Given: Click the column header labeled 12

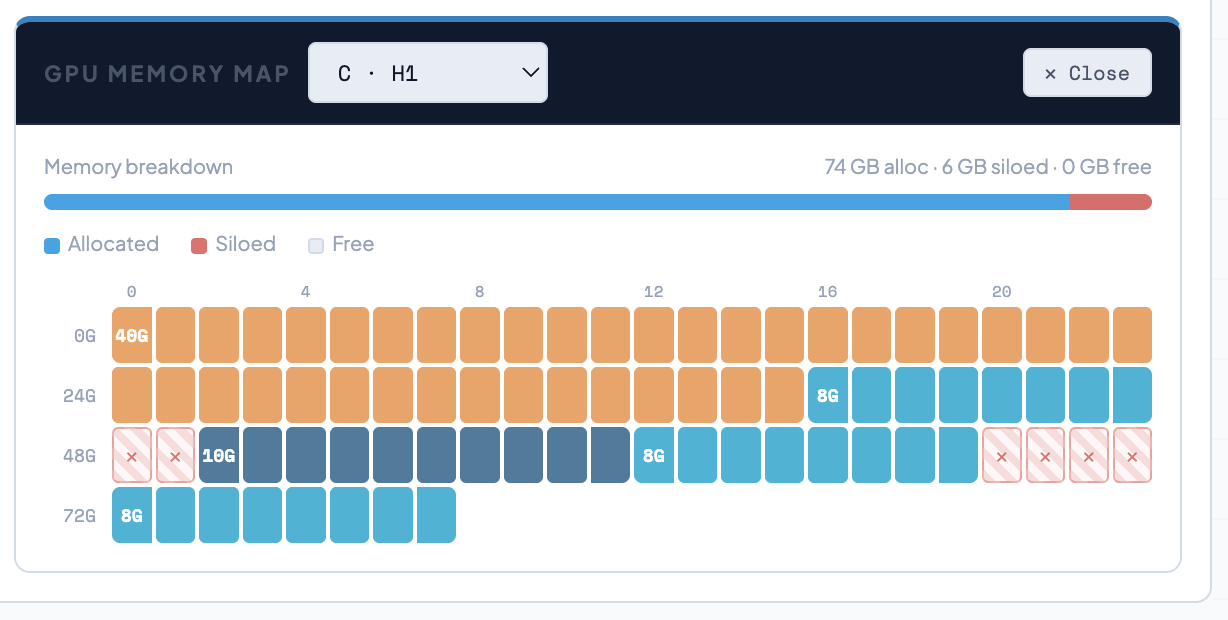Looking at the screenshot, I should 653,292.
